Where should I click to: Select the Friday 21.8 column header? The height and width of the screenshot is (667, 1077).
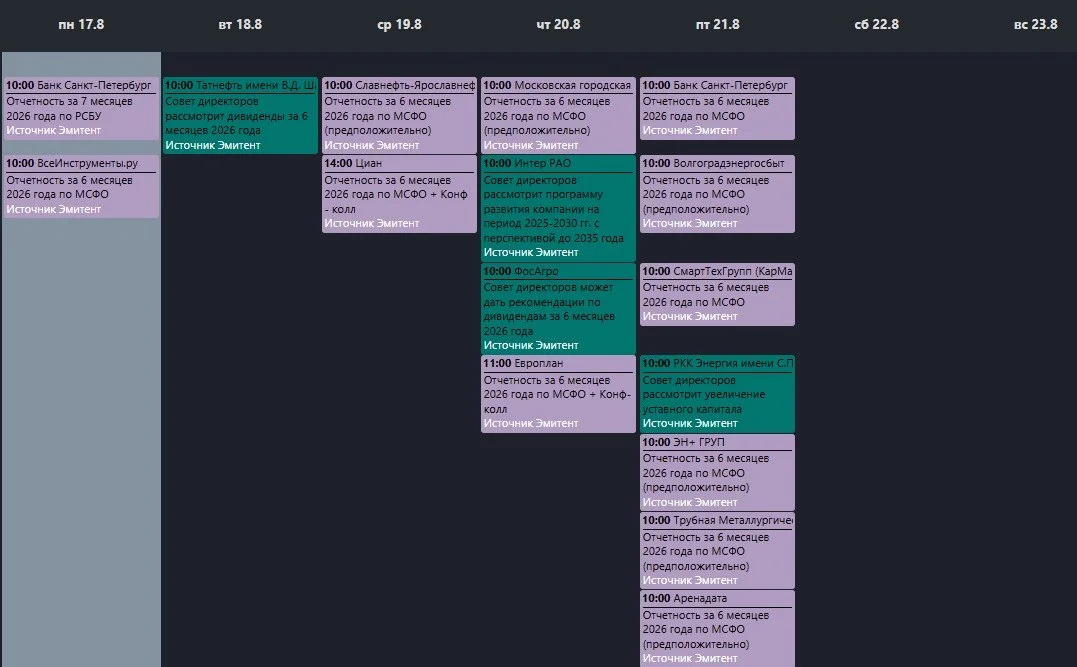tap(717, 25)
